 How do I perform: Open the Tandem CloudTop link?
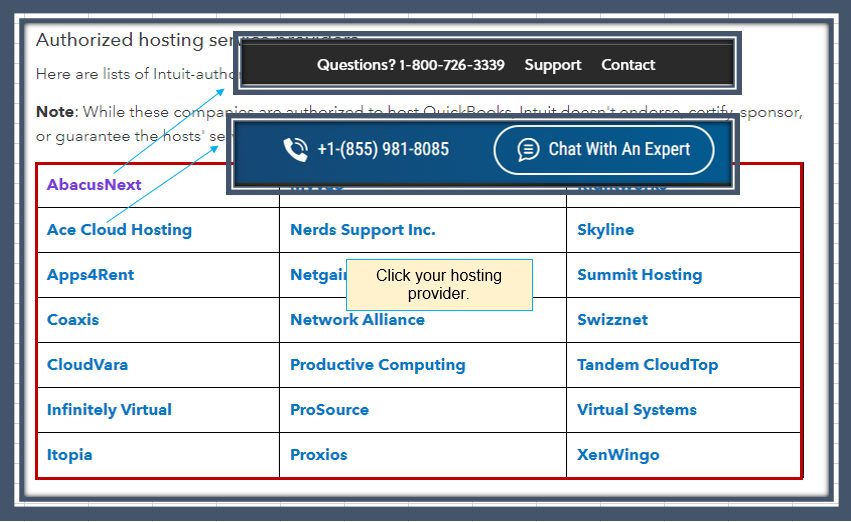pos(647,365)
